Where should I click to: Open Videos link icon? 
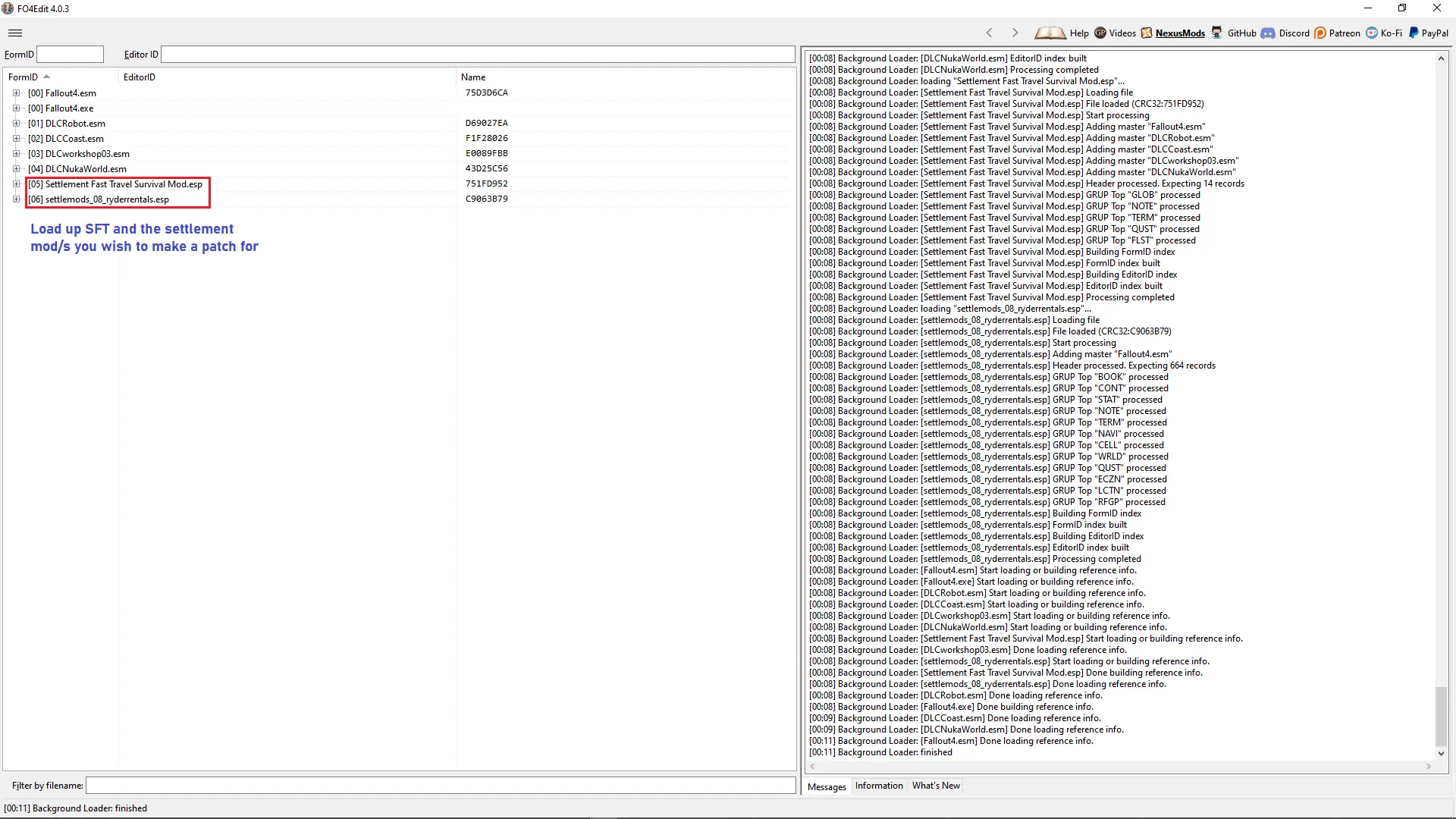(1100, 33)
